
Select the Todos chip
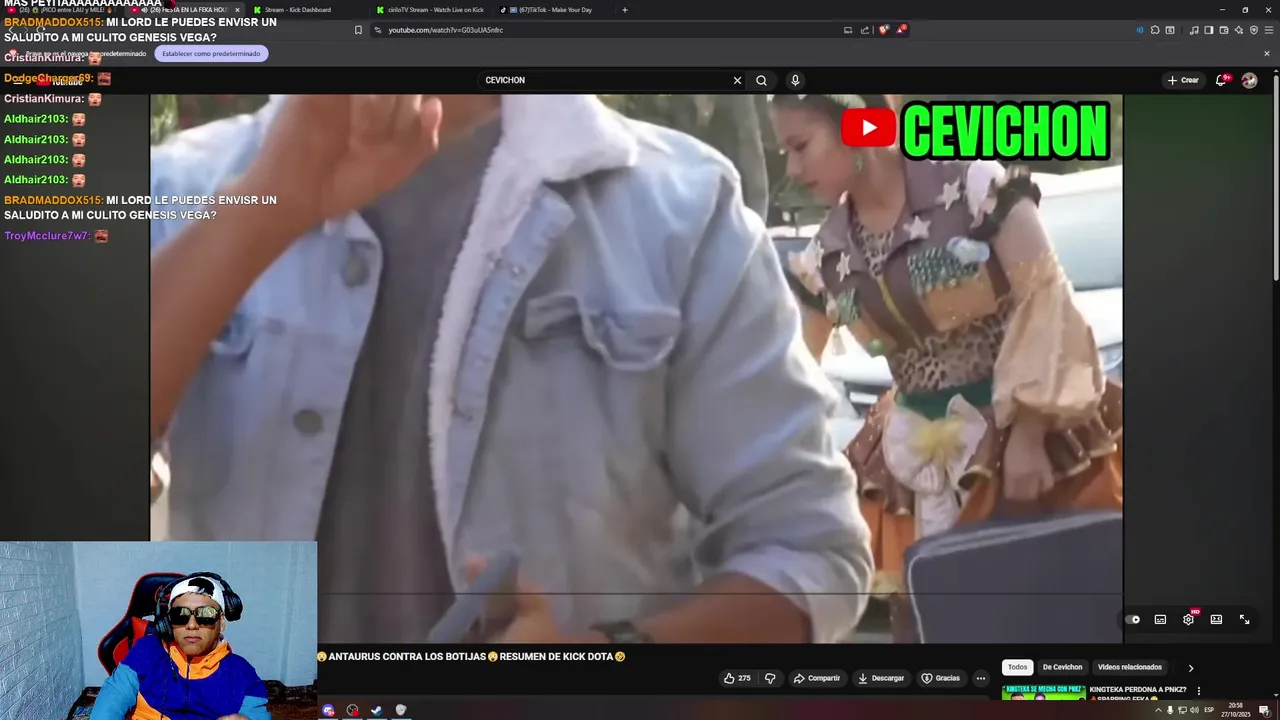(x=1017, y=667)
